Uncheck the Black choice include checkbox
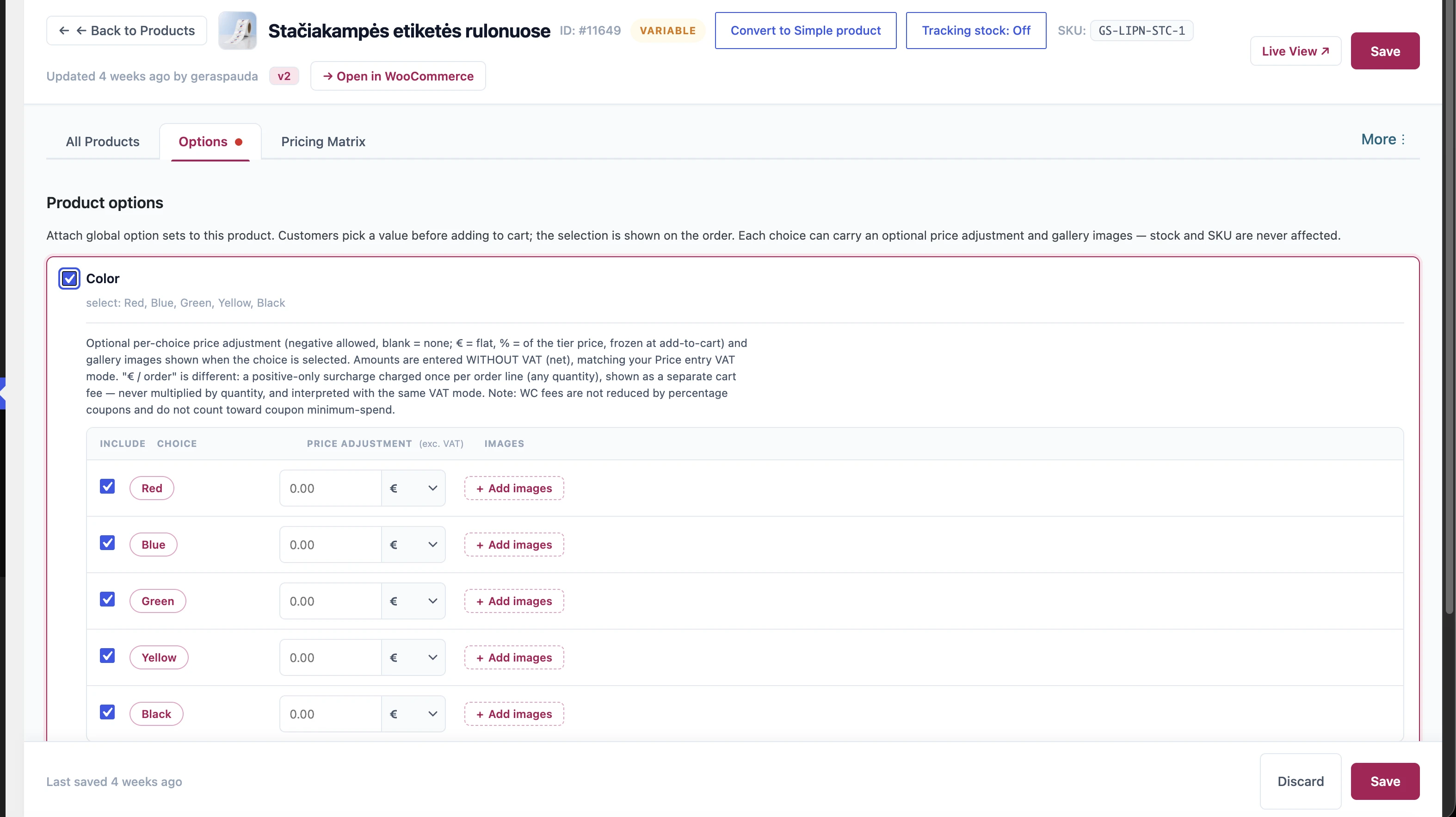 pyautogui.click(x=107, y=712)
